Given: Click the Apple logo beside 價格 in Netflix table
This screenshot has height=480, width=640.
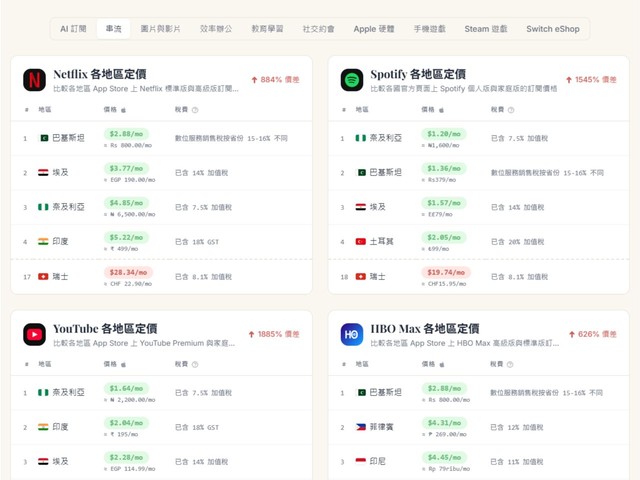Looking at the screenshot, I should (x=123, y=110).
